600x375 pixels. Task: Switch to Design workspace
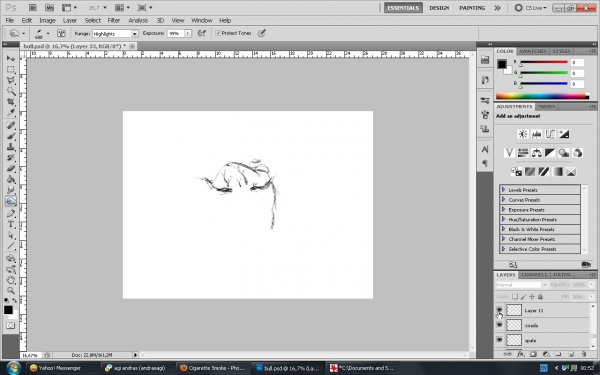439,8
